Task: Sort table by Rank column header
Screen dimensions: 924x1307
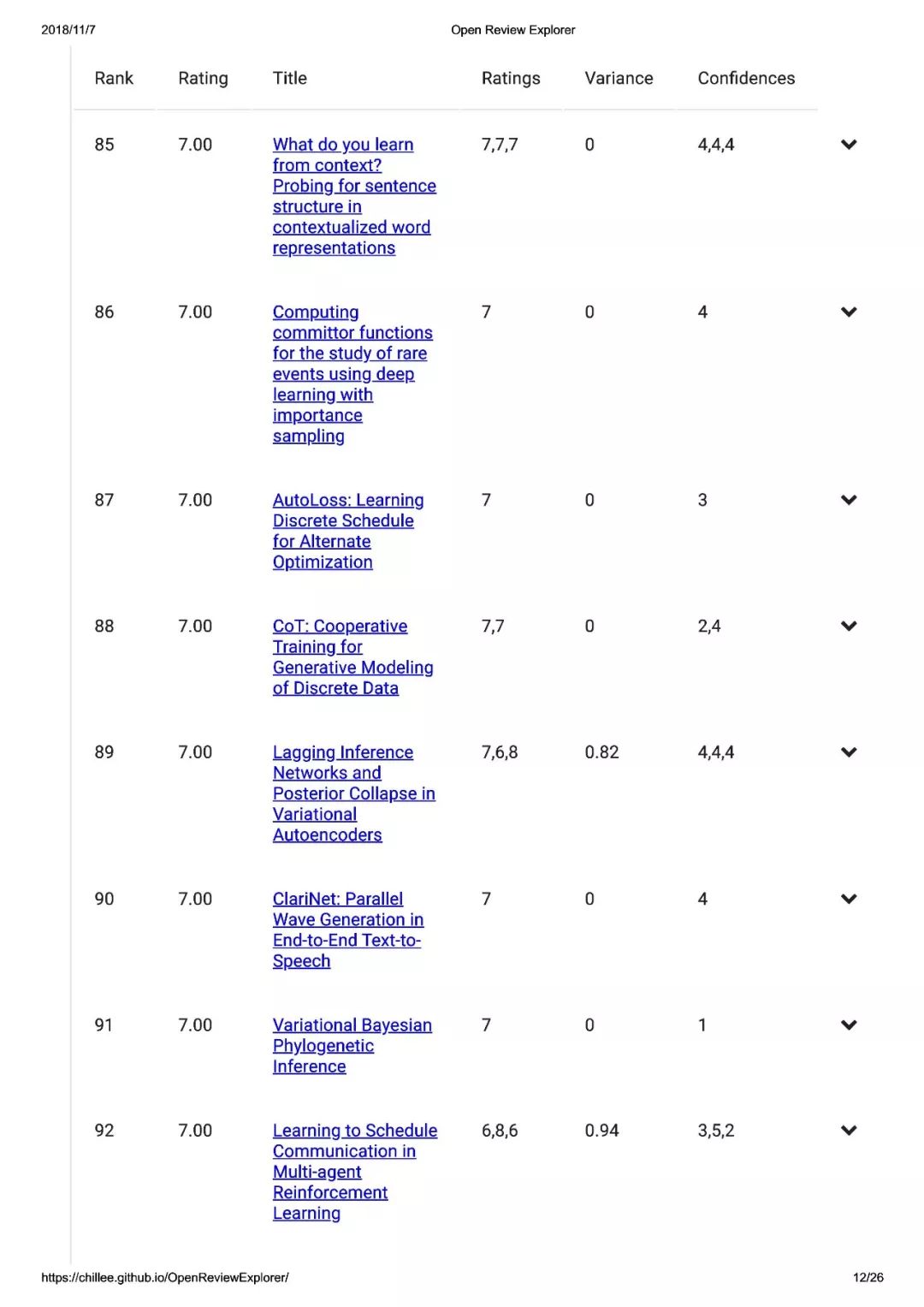Action: point(114,78)
